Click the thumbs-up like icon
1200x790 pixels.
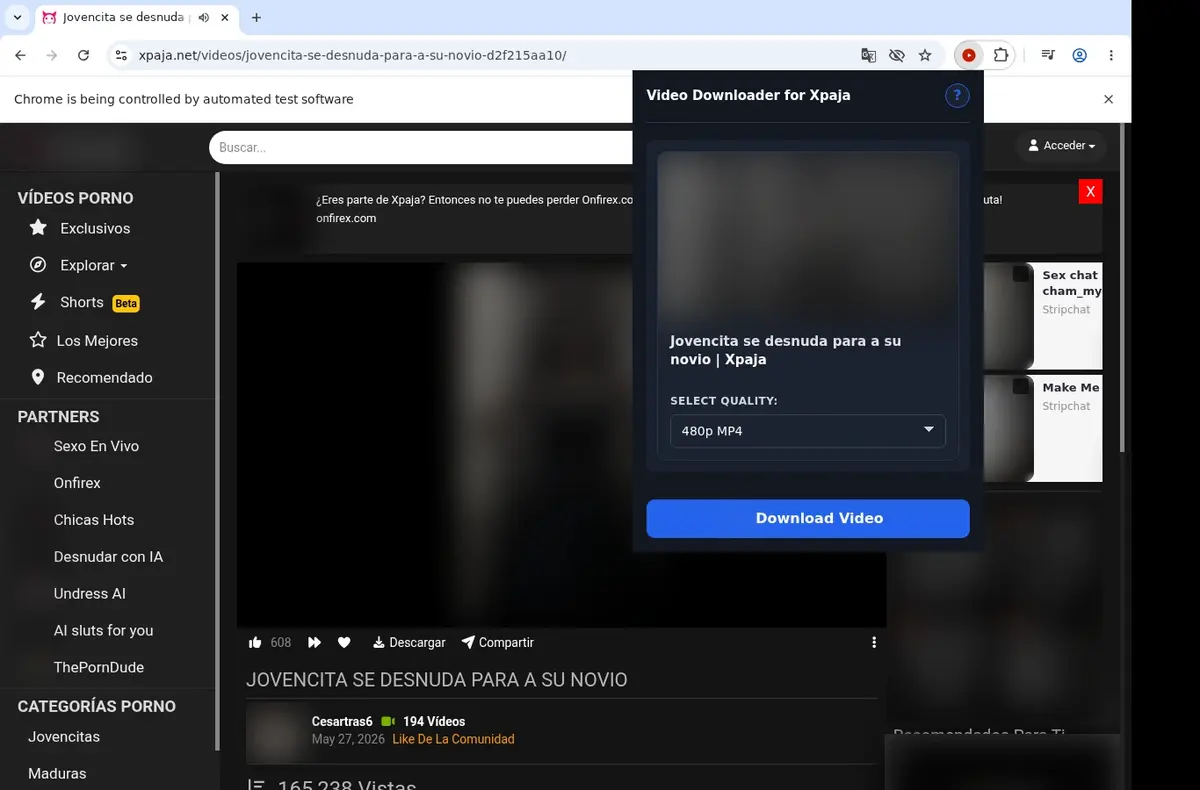coord(255,642)
